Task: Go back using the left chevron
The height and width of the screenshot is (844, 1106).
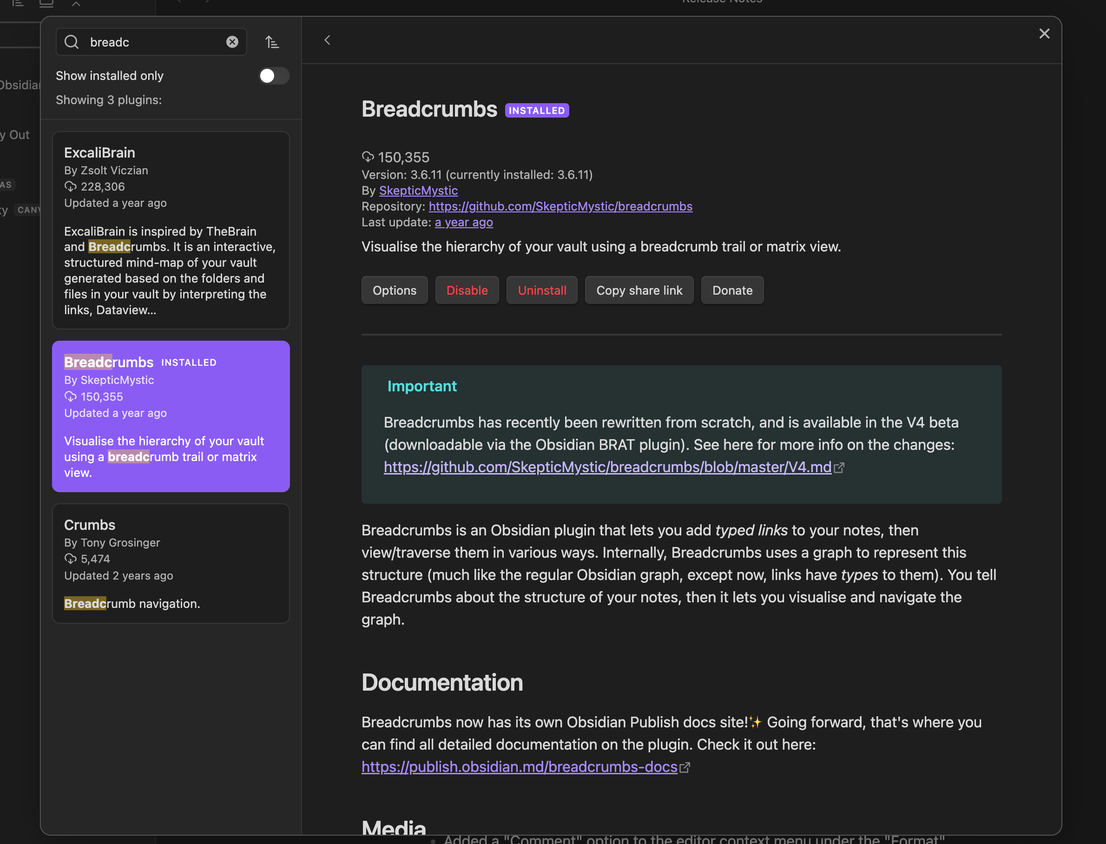Action: 327,40
